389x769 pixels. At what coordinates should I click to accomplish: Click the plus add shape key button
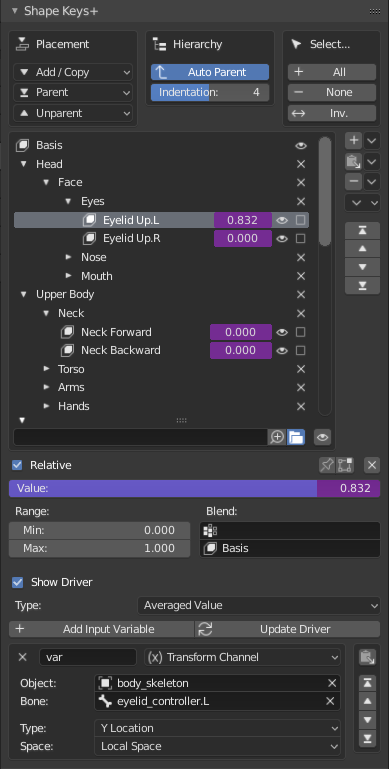[353, 140]
